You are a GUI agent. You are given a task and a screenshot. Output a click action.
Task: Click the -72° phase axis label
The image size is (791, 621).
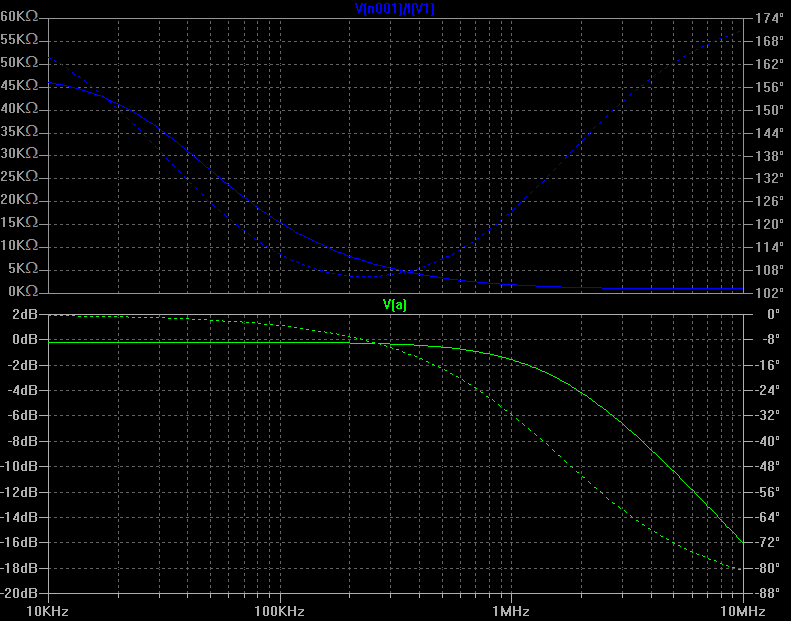pyautogui.click(x=769, y=542)
